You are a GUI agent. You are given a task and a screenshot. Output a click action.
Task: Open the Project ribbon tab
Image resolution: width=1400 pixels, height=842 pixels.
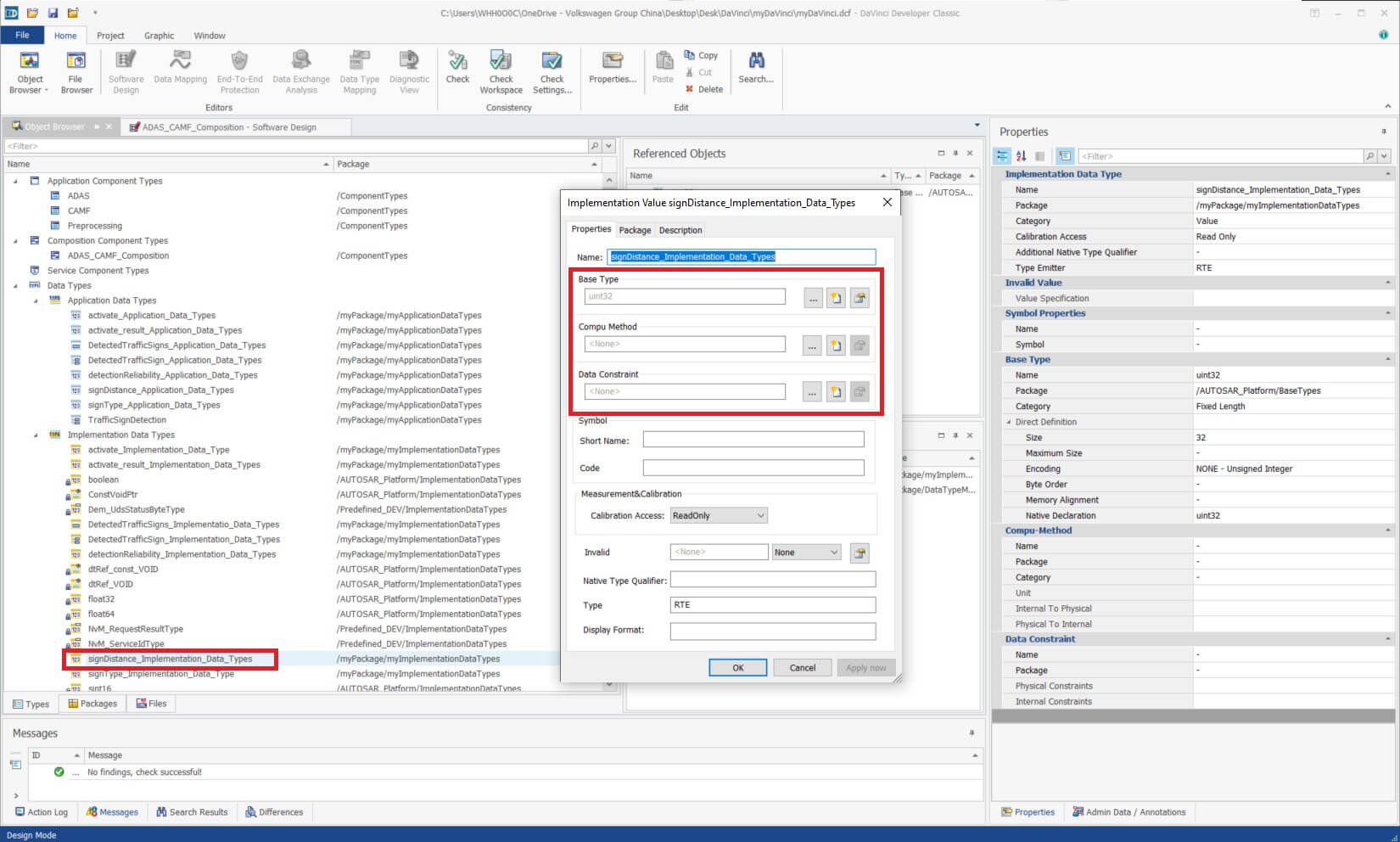point(110,36)
